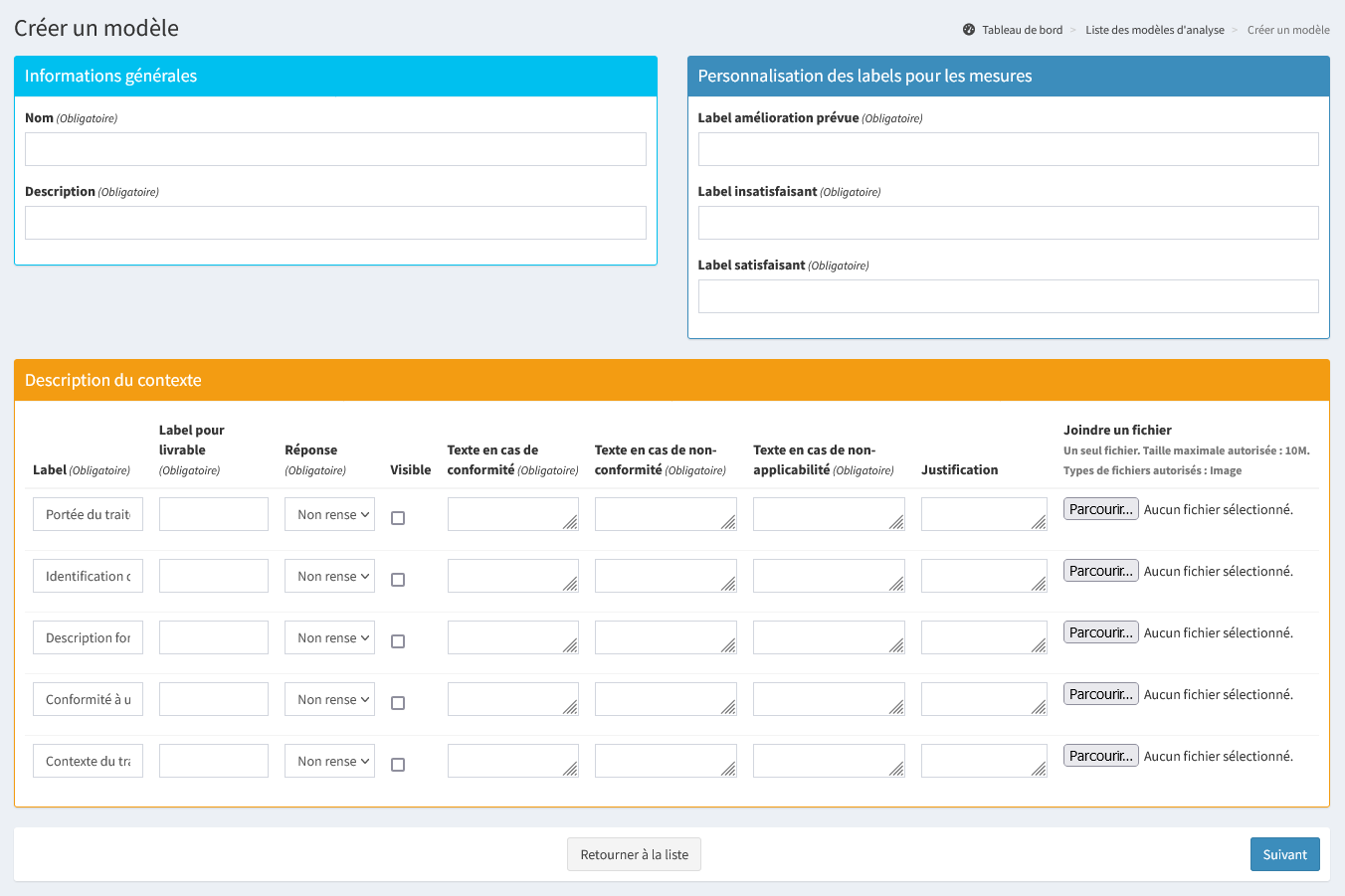
Task: Click Justification textarea in Description row
Action: point(983,637)
